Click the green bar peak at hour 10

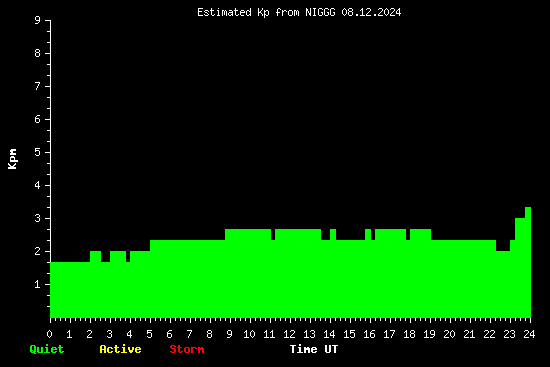pyautogui.click(x=248, y=274)
